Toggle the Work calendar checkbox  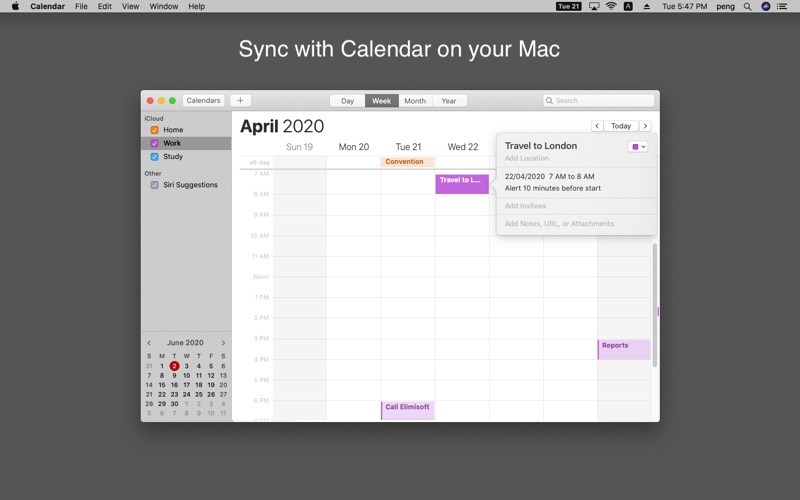(x=154, y=143)
